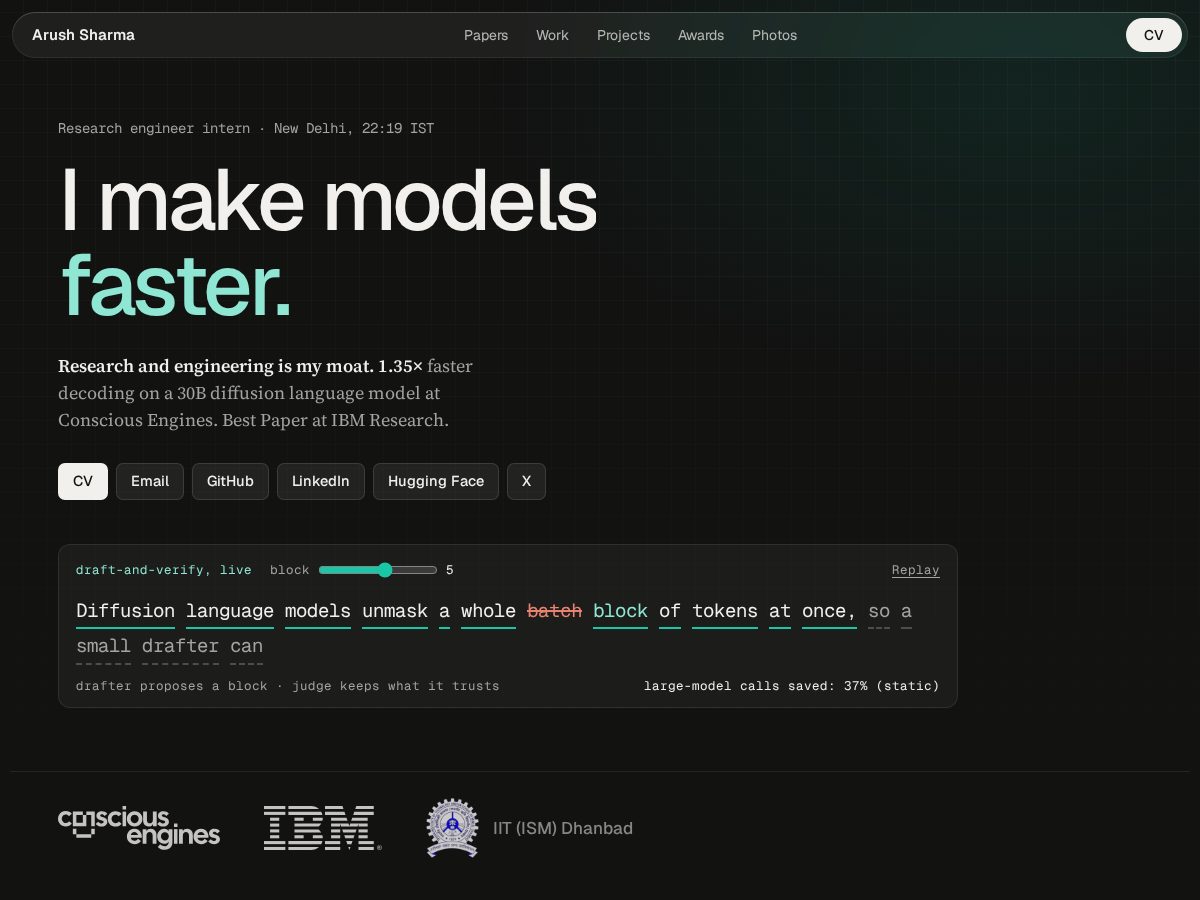Click the IIT (ISM) Dhanbad emblem
This screenshot has height=900, width=1200.
point(452,828)
